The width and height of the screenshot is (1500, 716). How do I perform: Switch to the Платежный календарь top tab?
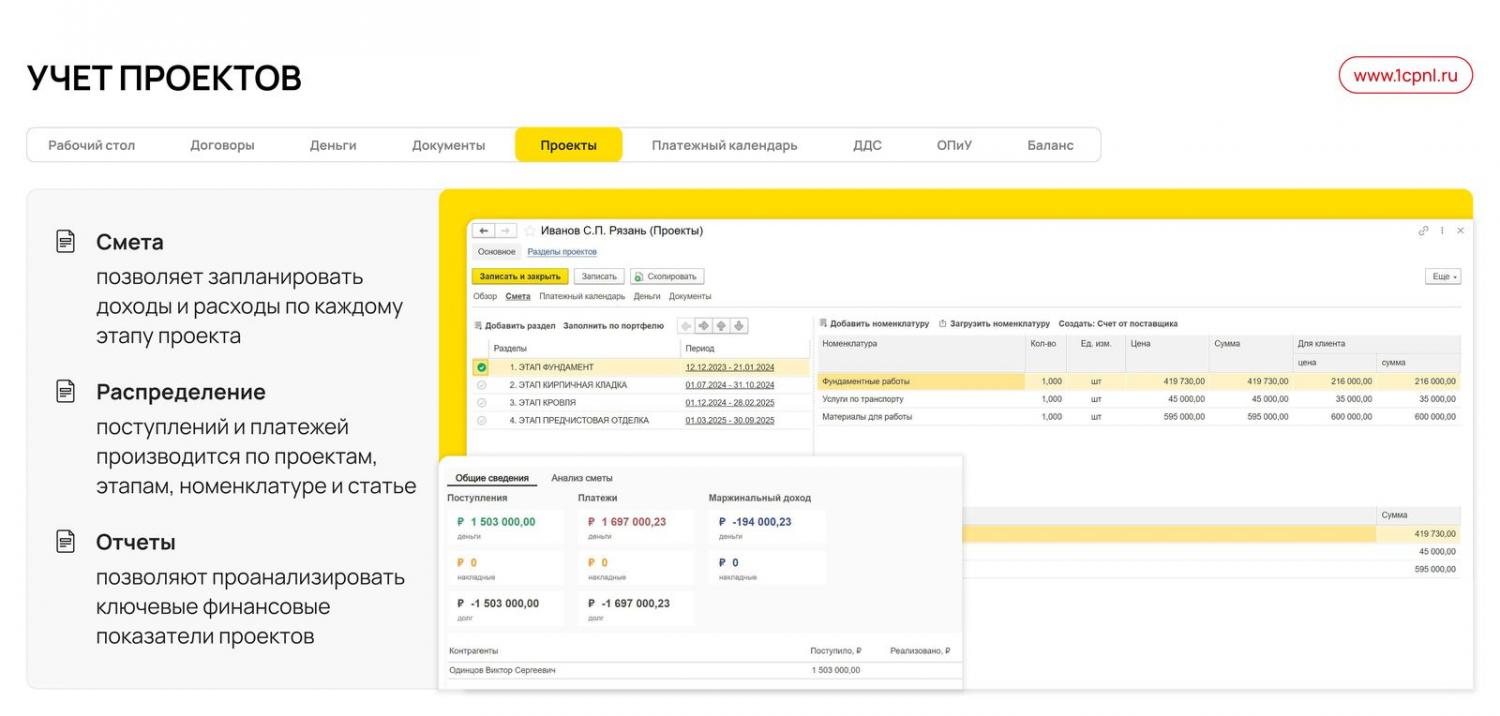(x=724, y=145)
